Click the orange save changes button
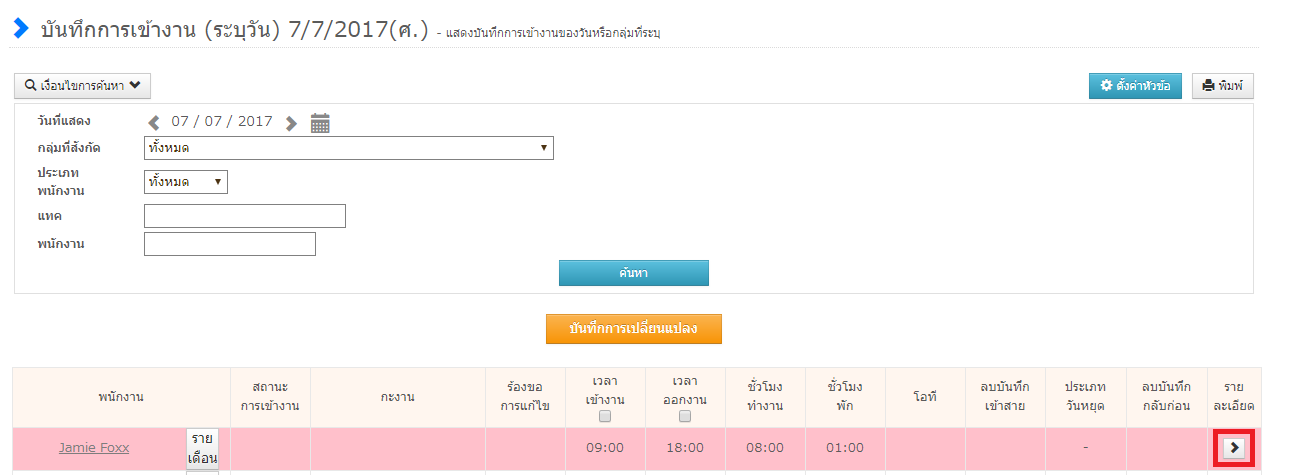Image resolution: width=1295 pixels, height=475 pixels. coord(633,329)
